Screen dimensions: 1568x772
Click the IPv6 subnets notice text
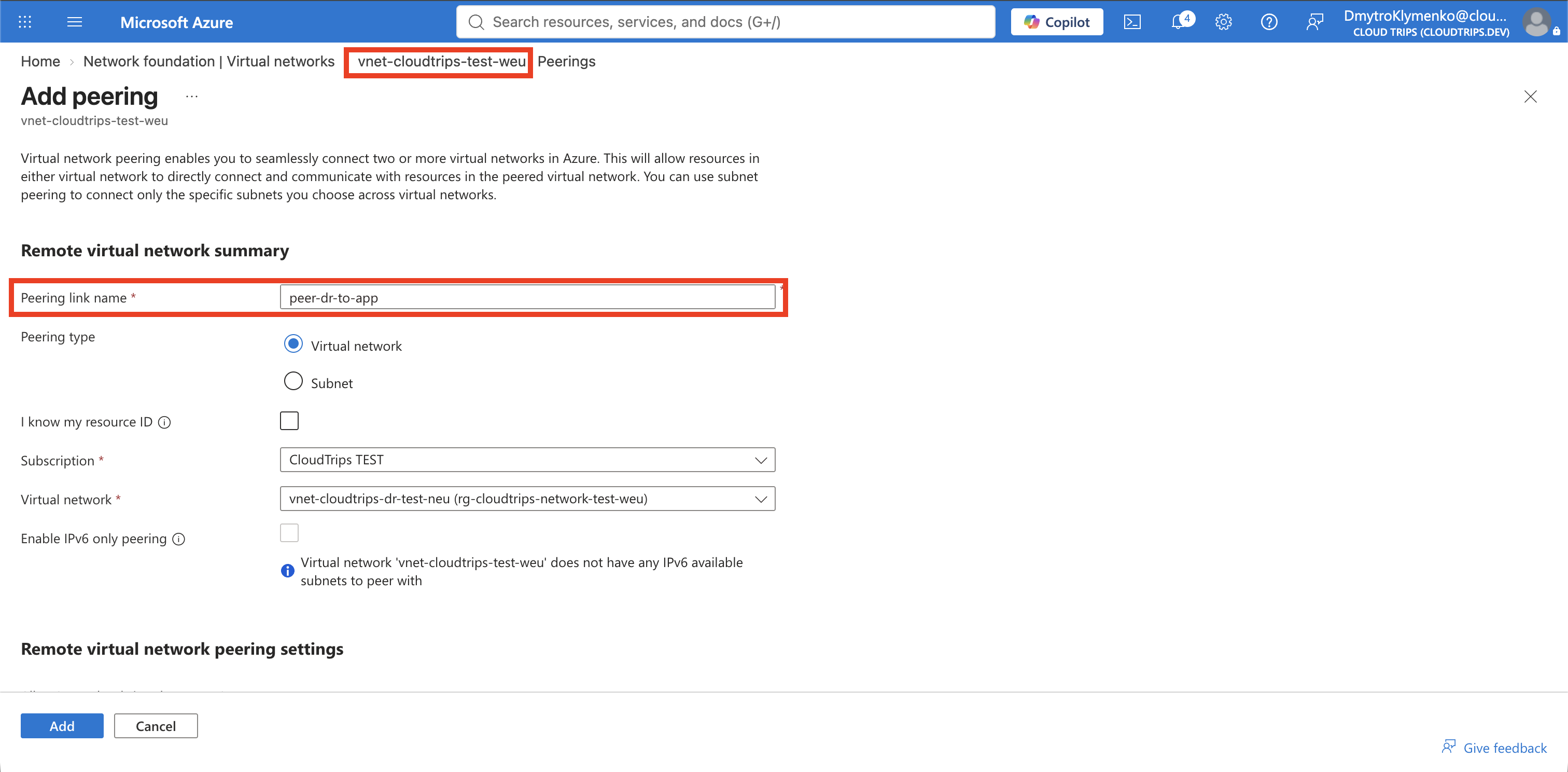[522, 571]
